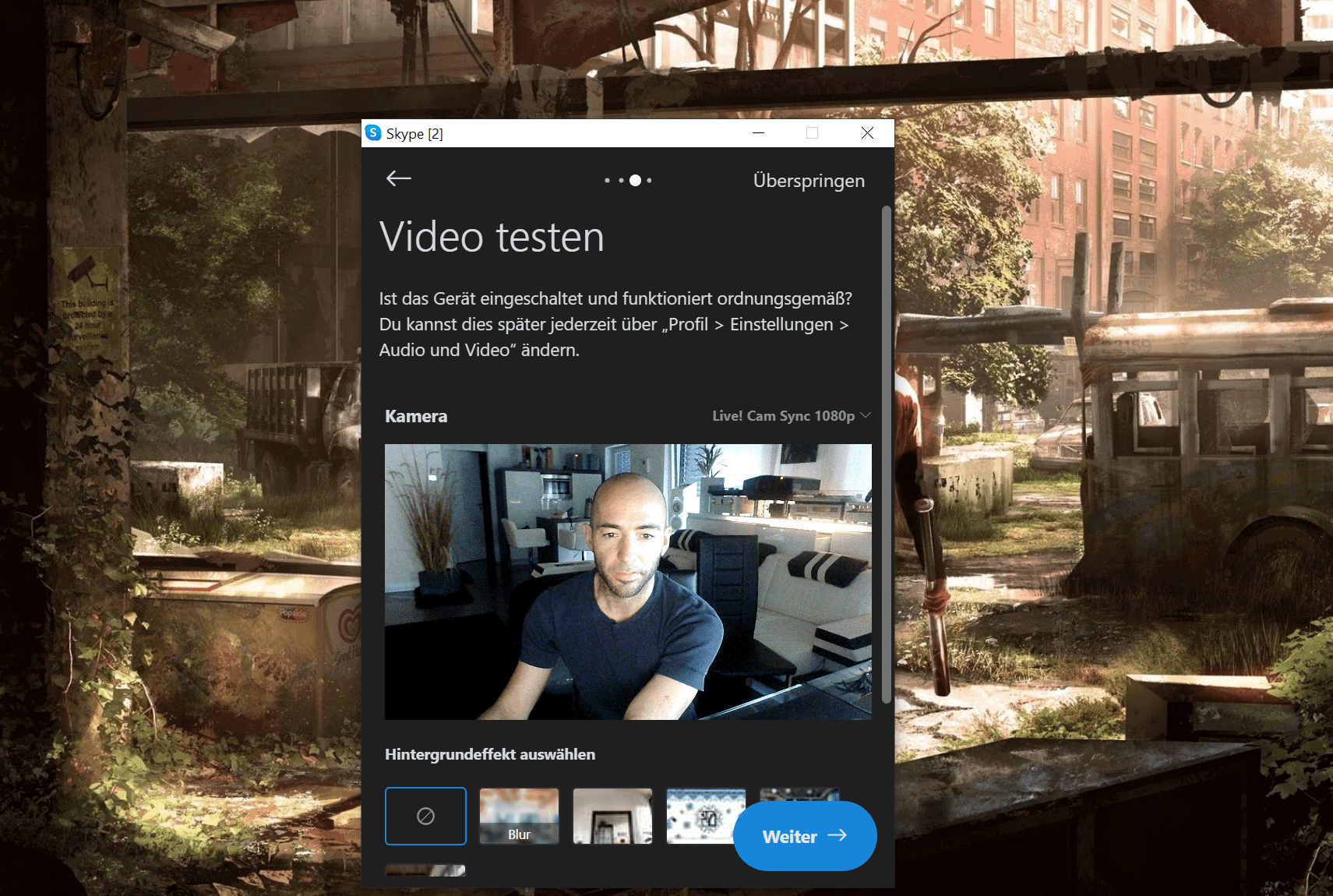The image size is (1333, 896).
Task: Minimize the Skype window
Action: pos(758,133)
